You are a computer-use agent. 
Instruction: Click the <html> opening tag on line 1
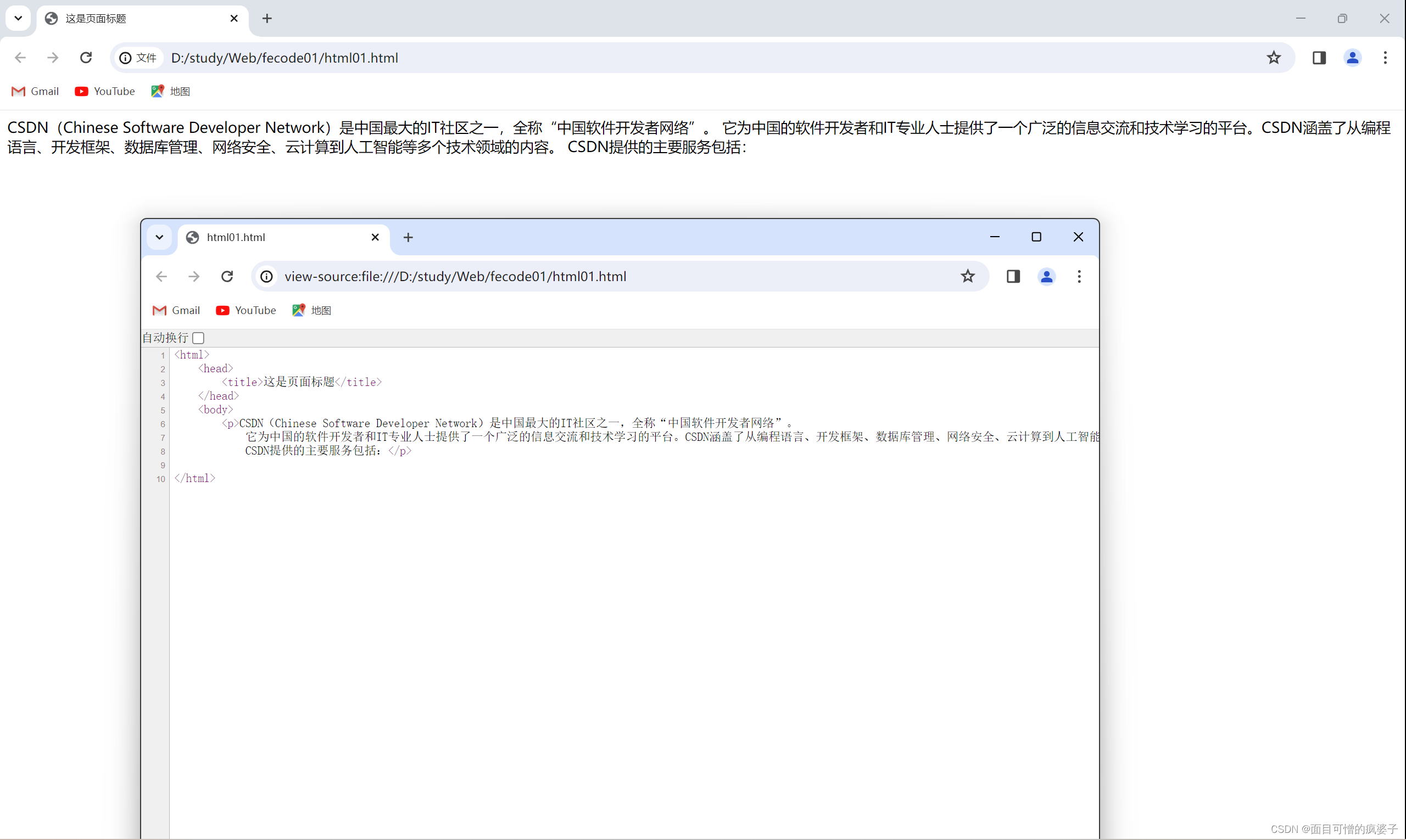192,355
